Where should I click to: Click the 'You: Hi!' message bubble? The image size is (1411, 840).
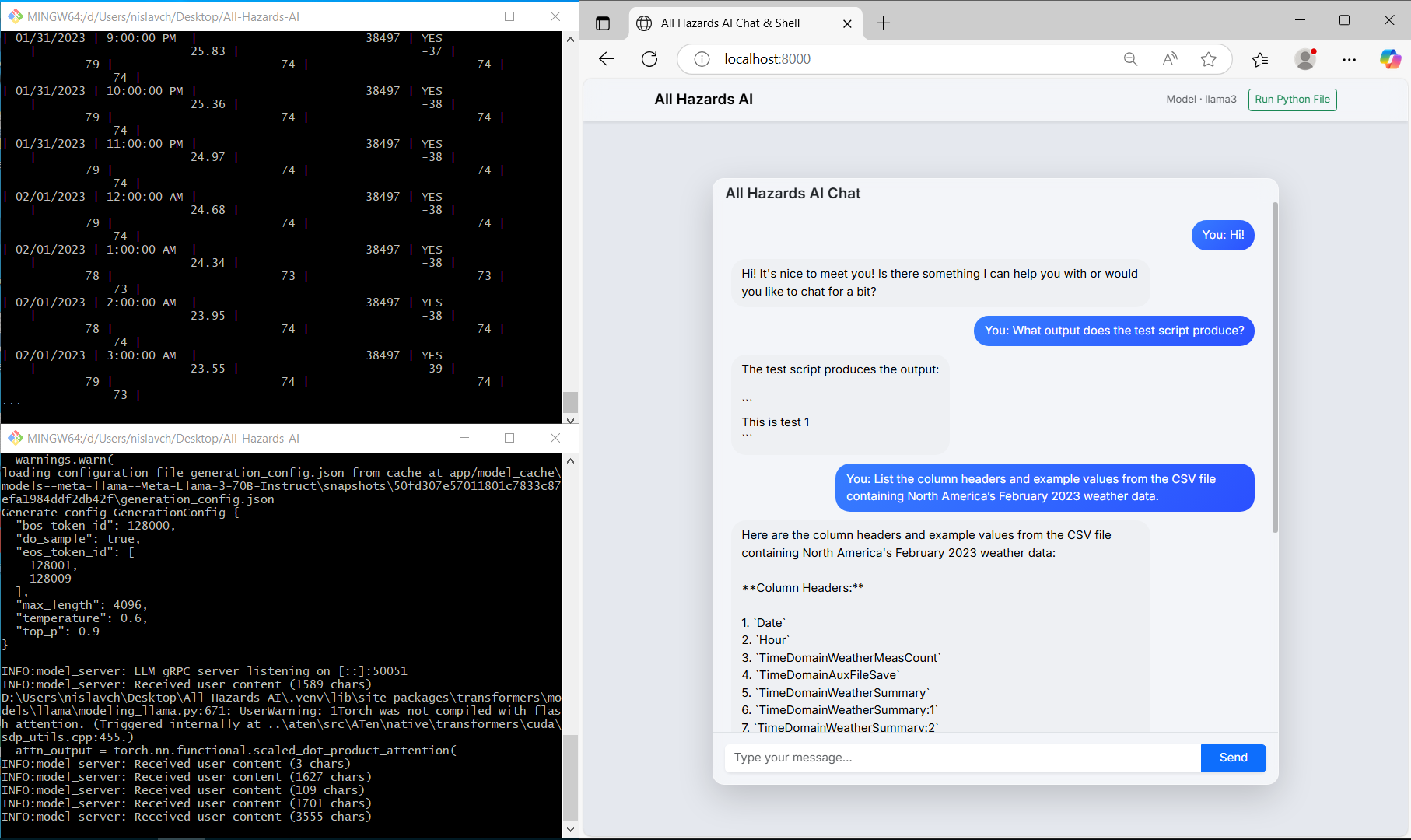pyautogui.click(x=1223, y=235)
